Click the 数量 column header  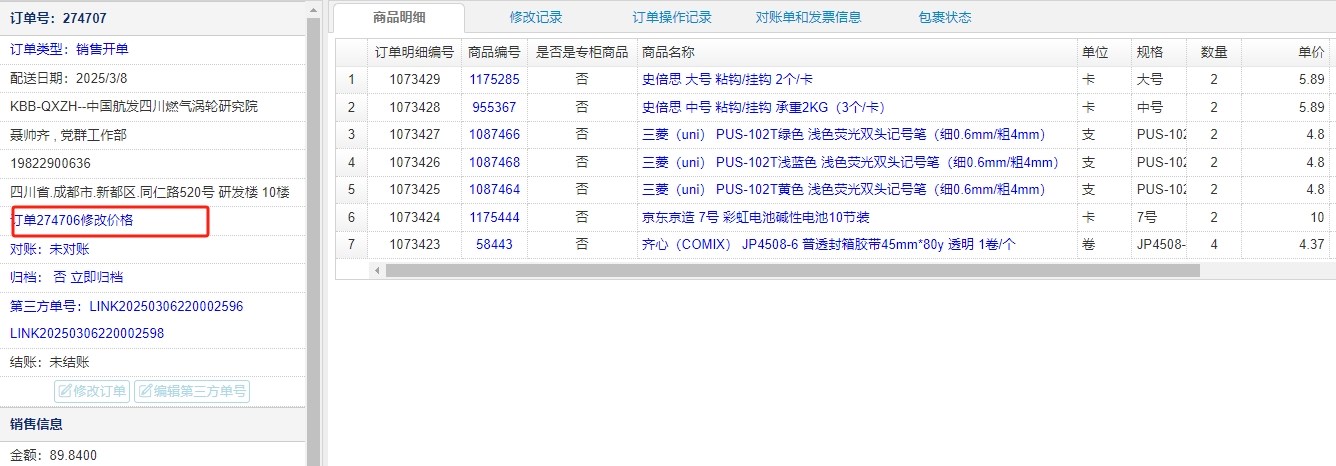tap(1214, 52)
